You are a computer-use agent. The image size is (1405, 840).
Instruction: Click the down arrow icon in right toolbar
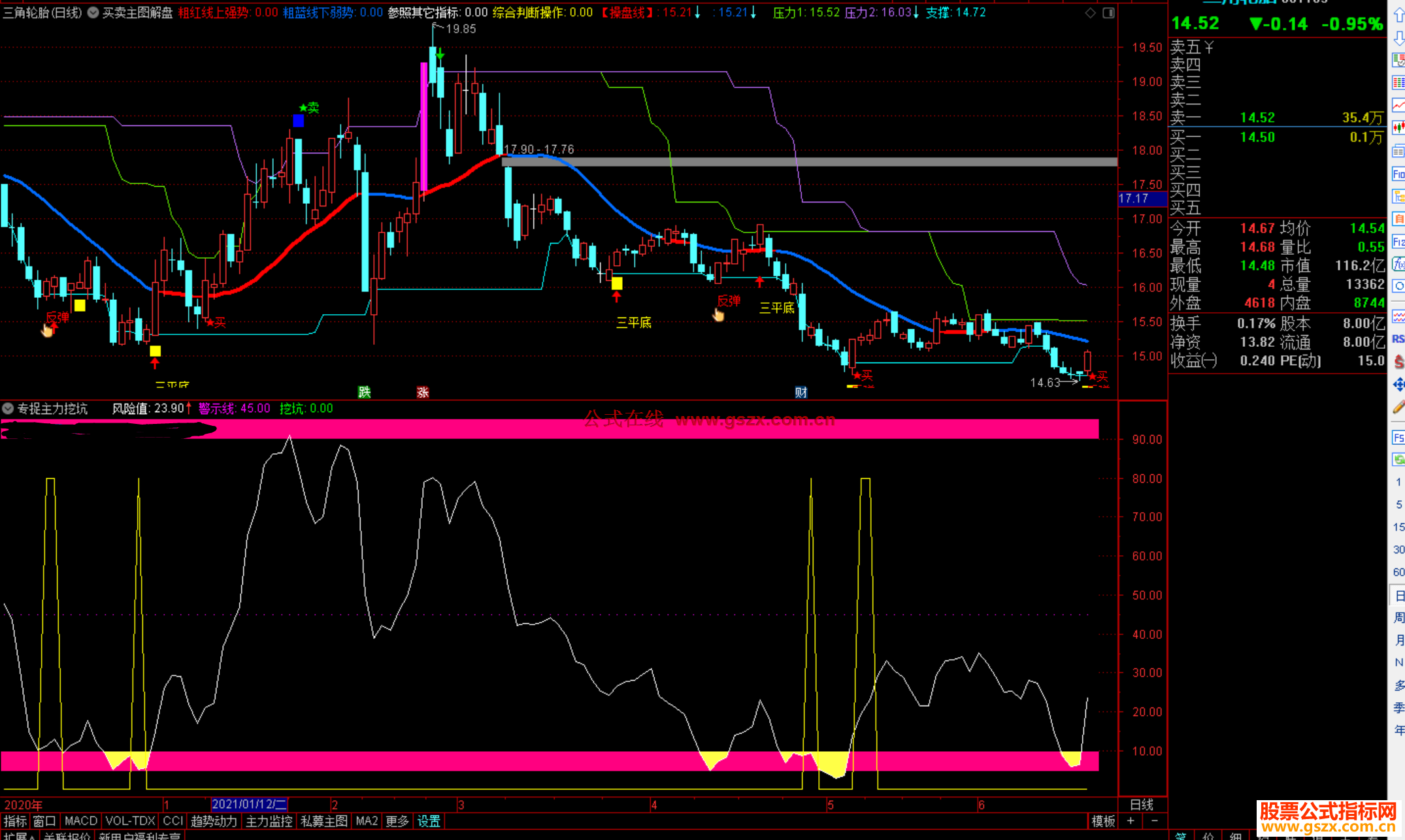tap(1398, 39)
